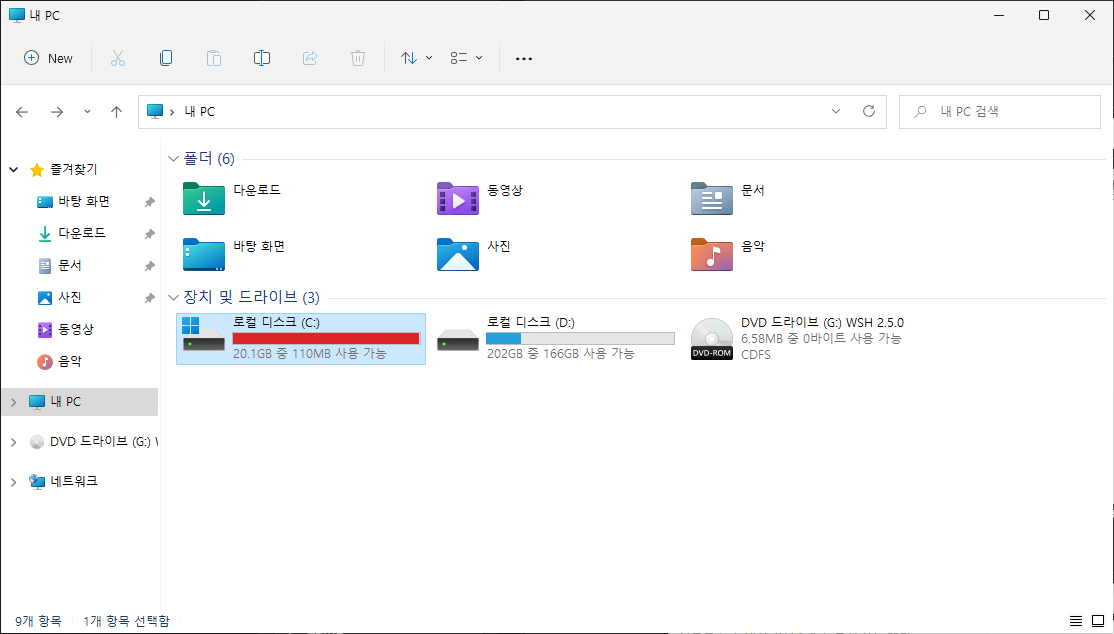Expand address bar history dropdown

click(836, 112)
